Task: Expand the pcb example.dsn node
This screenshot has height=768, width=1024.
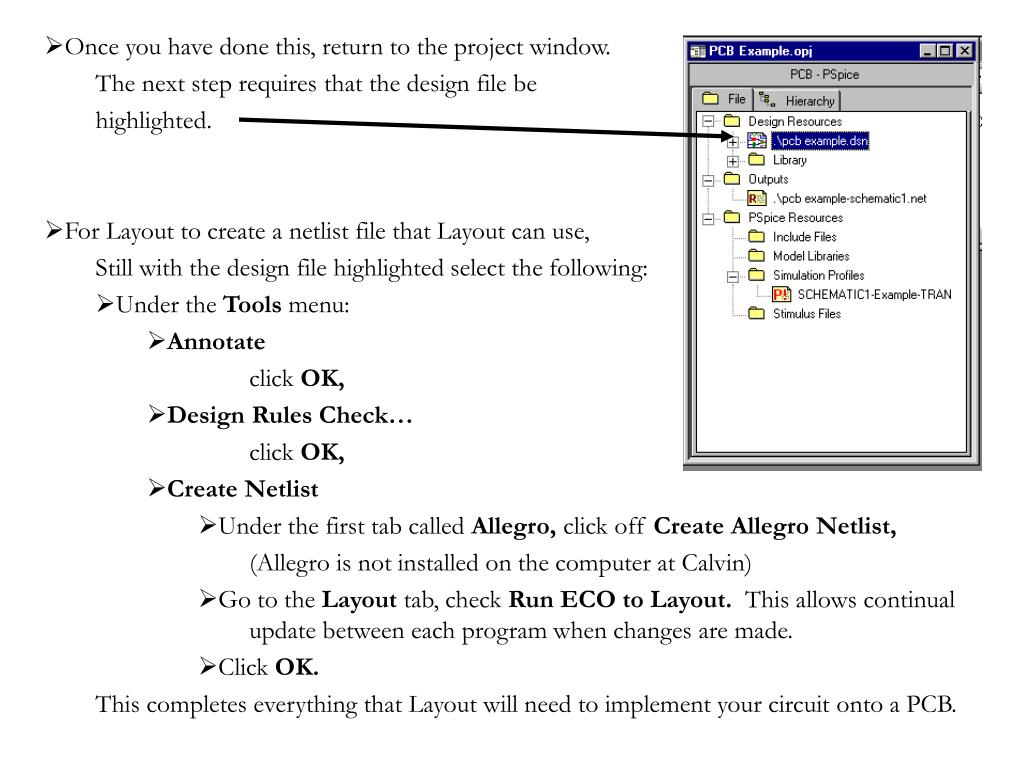Action: tap(733, 142)
